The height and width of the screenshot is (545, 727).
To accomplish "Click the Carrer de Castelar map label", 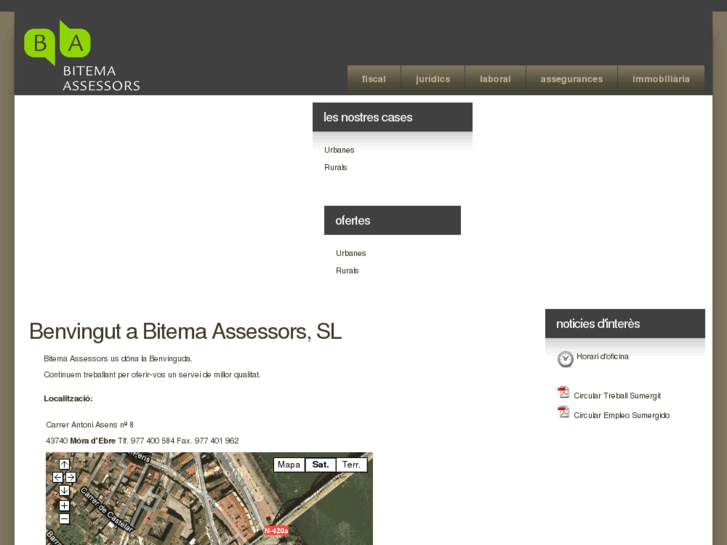I will click(107, 509).
